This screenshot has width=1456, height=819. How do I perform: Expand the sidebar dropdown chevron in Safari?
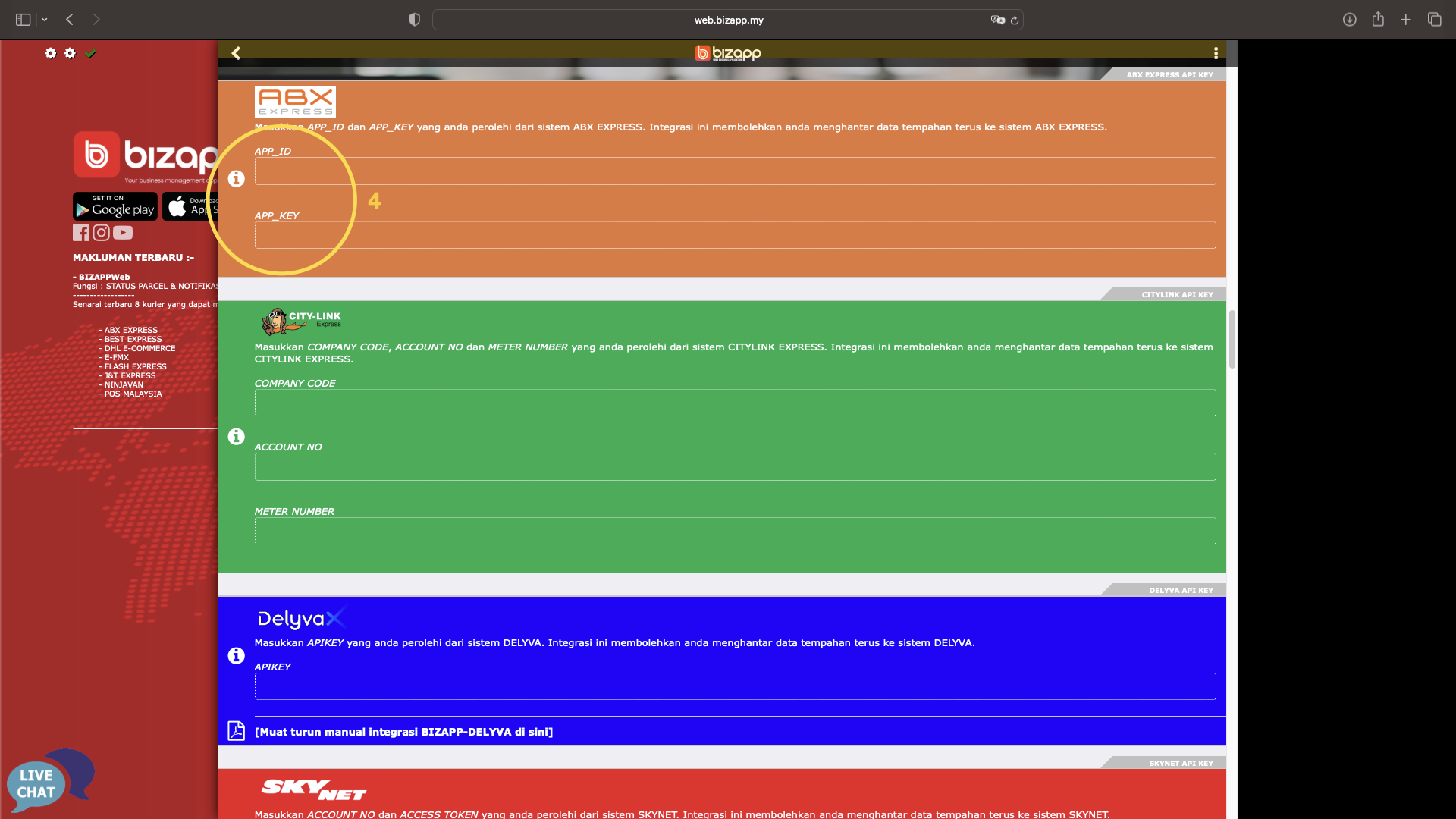coord(45,20)
